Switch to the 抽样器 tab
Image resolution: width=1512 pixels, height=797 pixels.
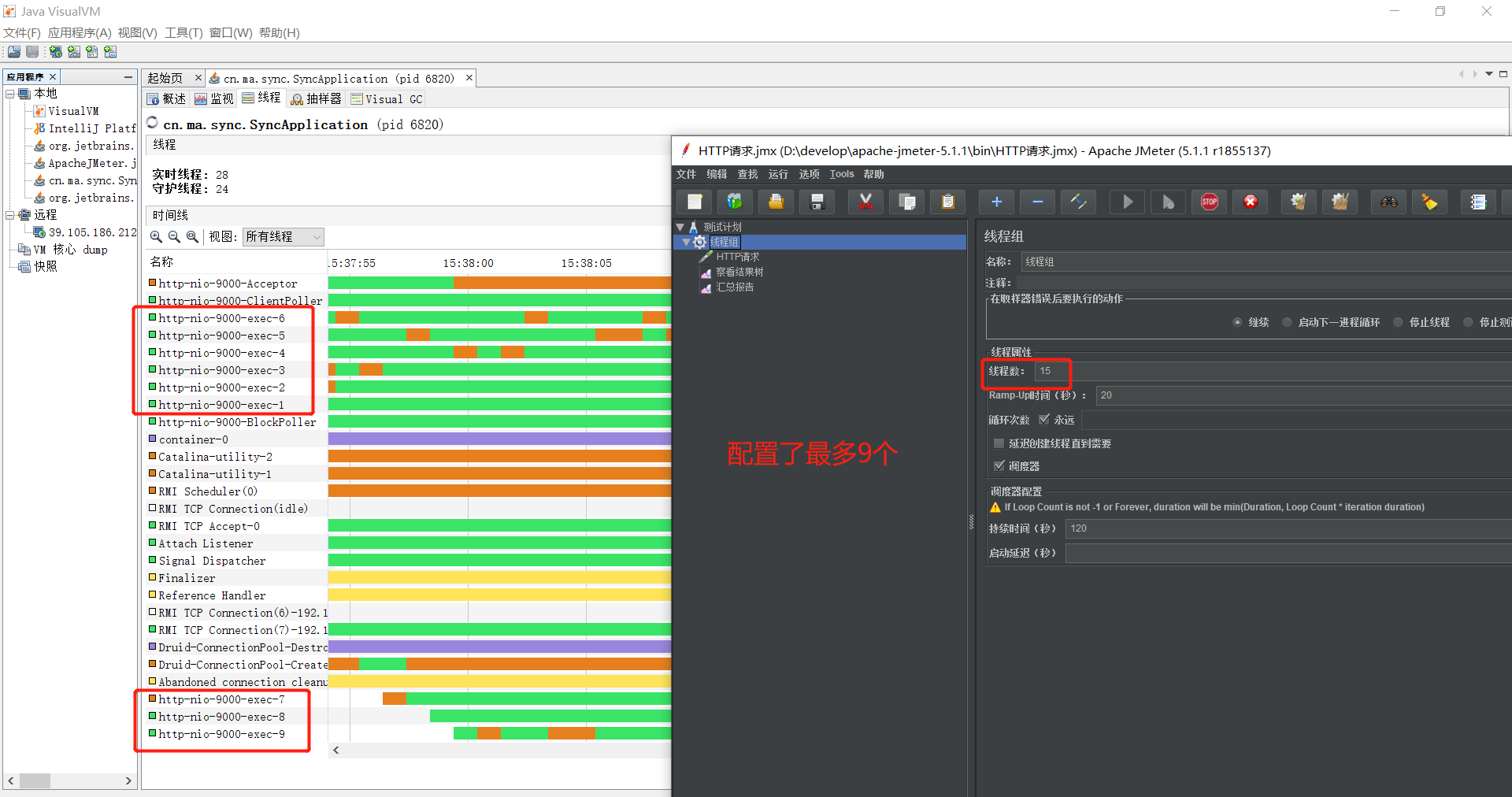[316, 98]
